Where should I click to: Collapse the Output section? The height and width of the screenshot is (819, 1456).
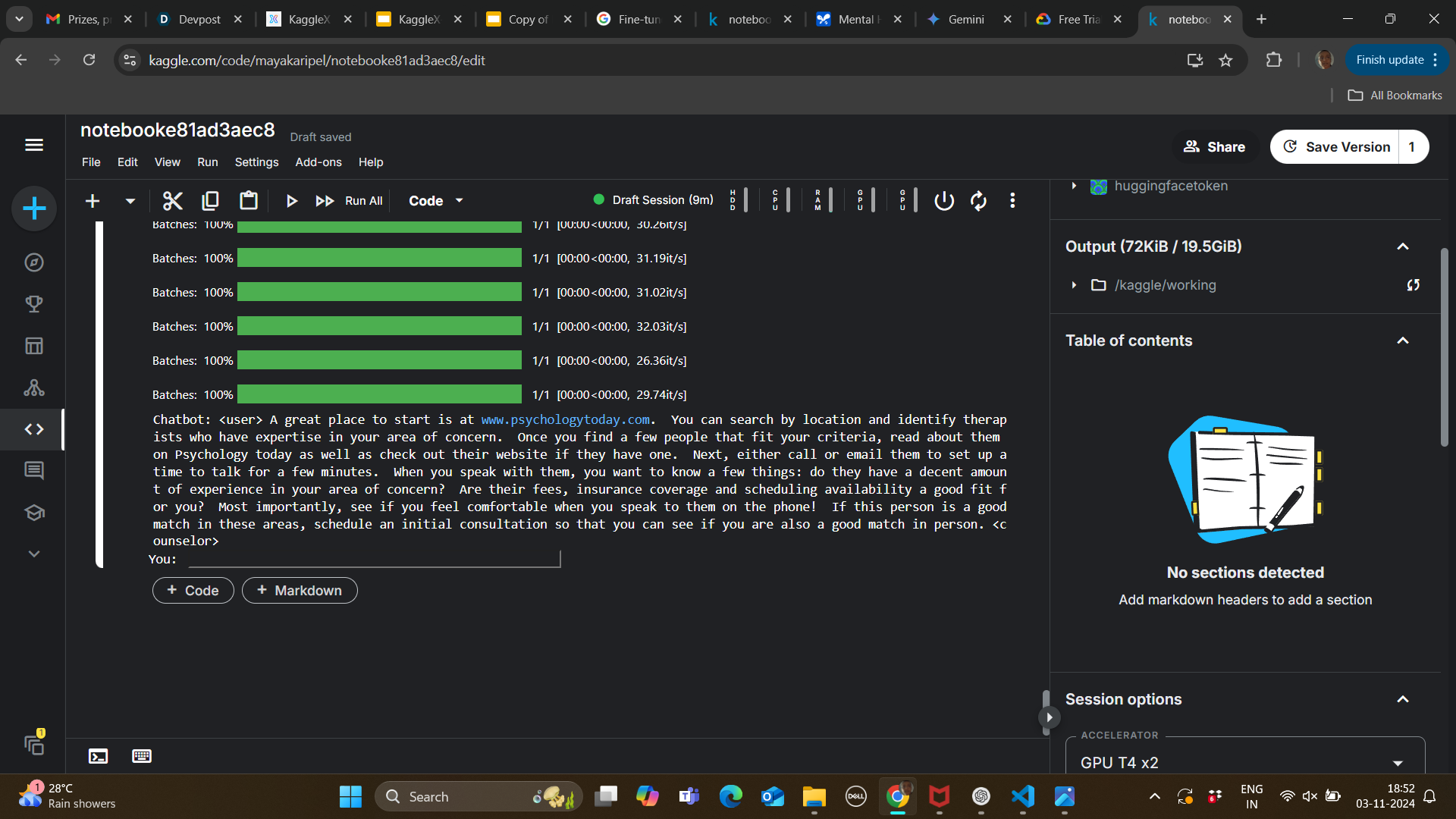click(1402, 246)
